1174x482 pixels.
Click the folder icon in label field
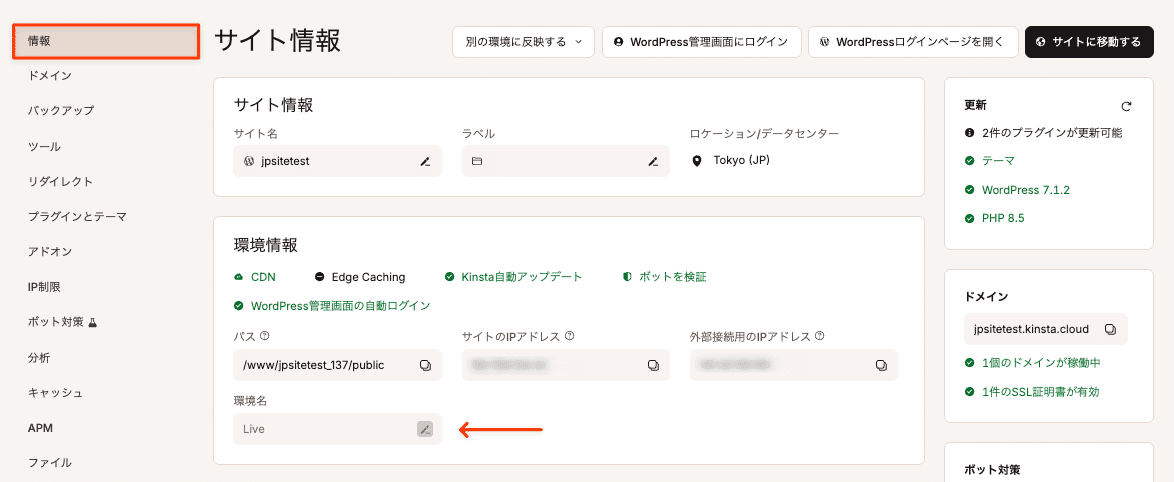477,161
